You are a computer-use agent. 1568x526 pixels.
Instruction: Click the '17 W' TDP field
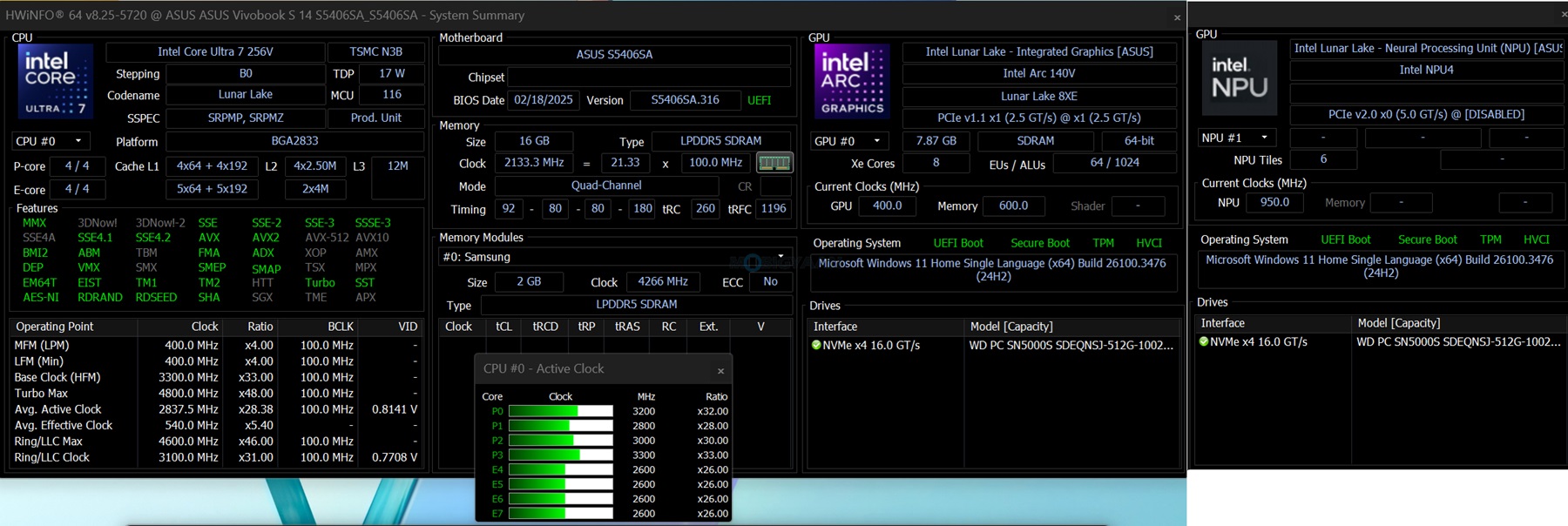point(392,73)
